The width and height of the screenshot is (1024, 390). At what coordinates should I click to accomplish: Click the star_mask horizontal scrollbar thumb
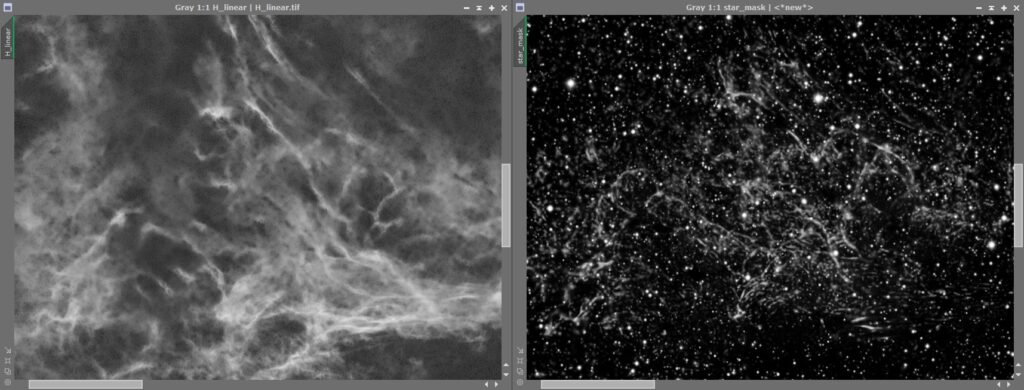pos(598,384)
